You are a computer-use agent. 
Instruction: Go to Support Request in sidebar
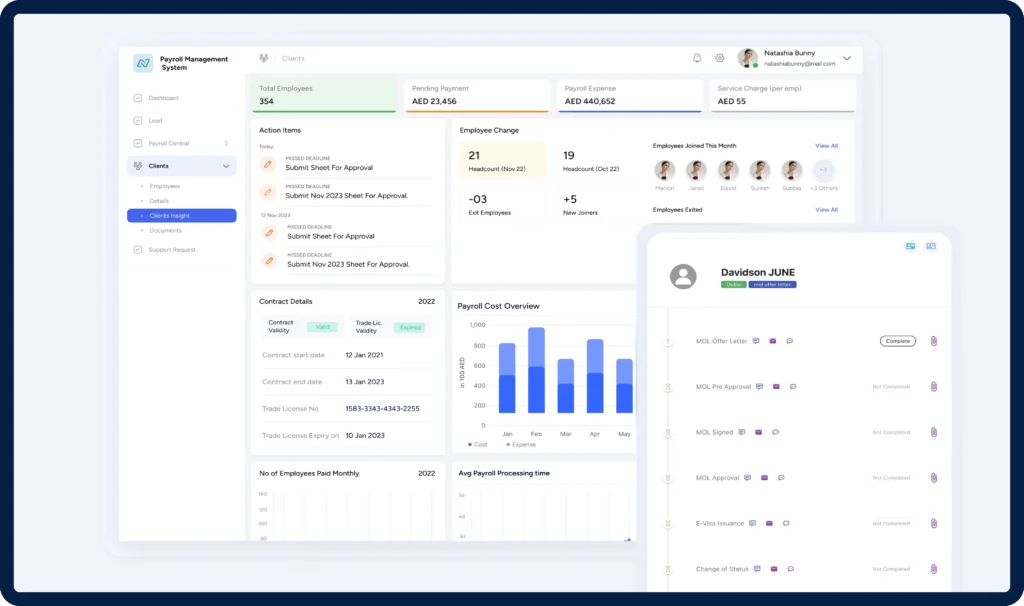click(172, 250)
